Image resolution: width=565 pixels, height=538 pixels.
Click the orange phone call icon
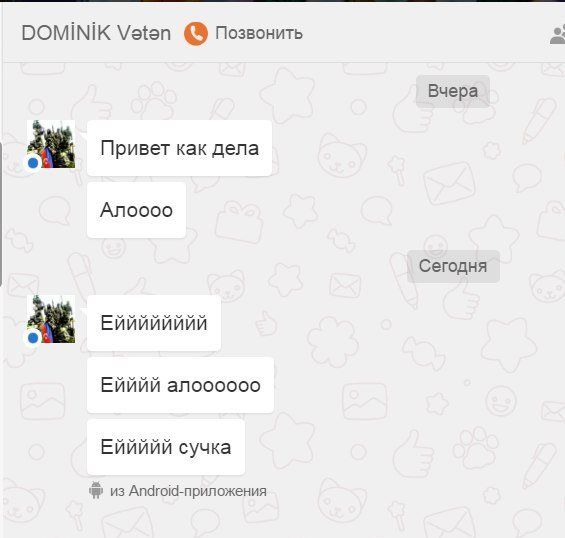point(196,34)
